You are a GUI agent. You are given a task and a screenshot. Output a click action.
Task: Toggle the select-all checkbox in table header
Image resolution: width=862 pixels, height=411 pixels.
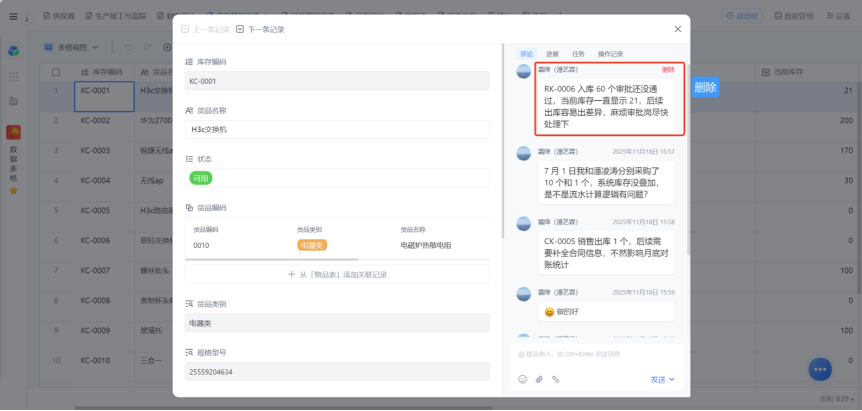[56, 72]
